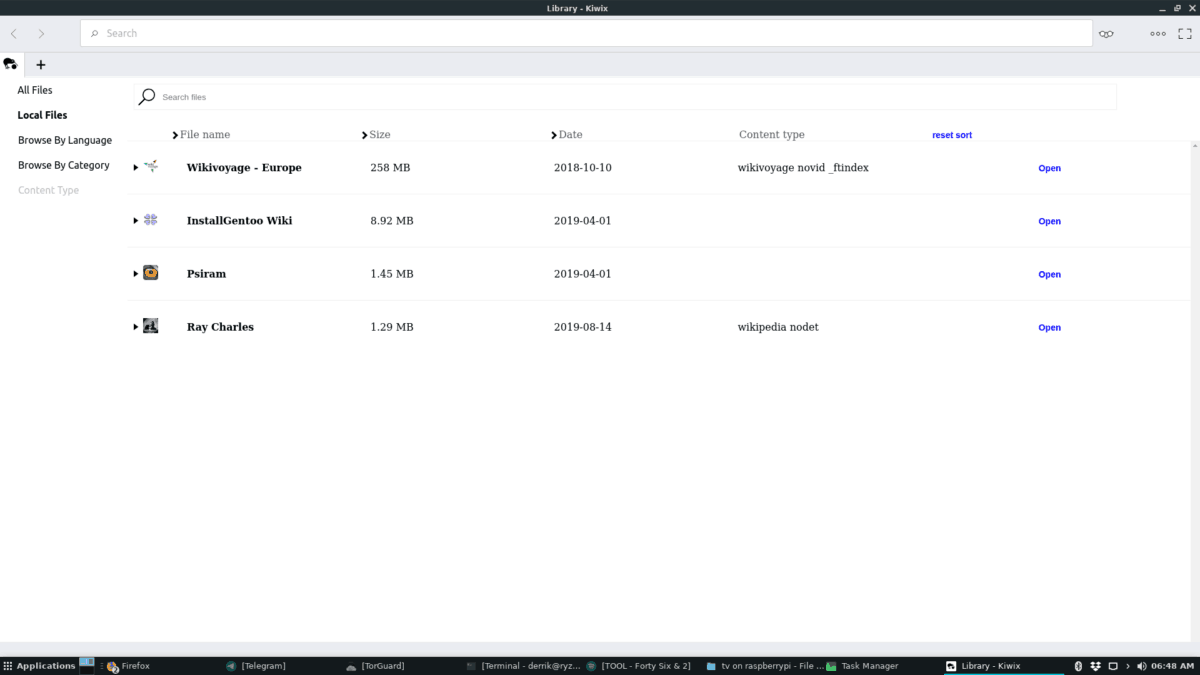The image size is (1200, 675).
Task: Open the Applications menu in taskbar
Action: (x=40, y=666)
